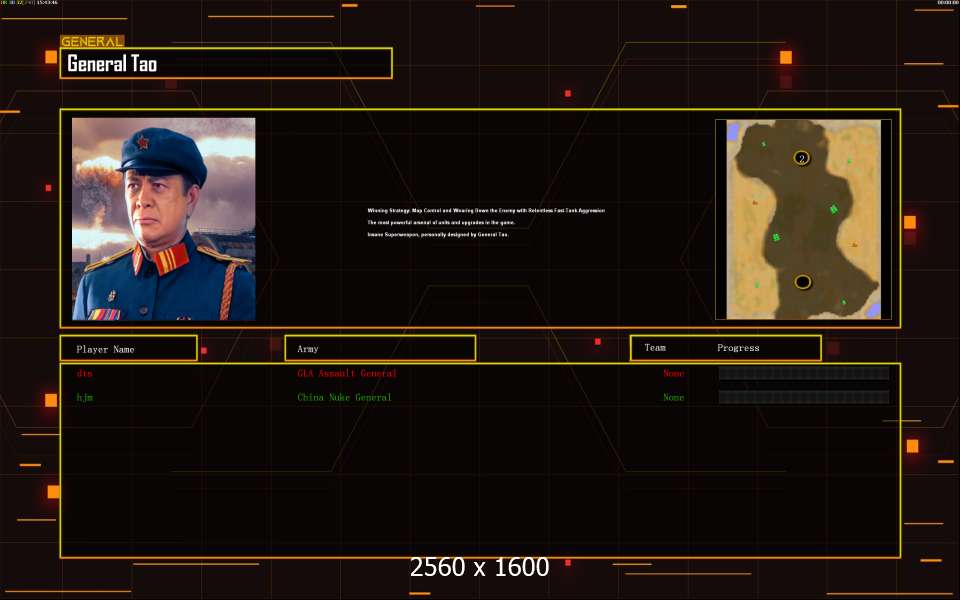Click the Team column label
The image size is (960, 600).
[x=654, y=348]
